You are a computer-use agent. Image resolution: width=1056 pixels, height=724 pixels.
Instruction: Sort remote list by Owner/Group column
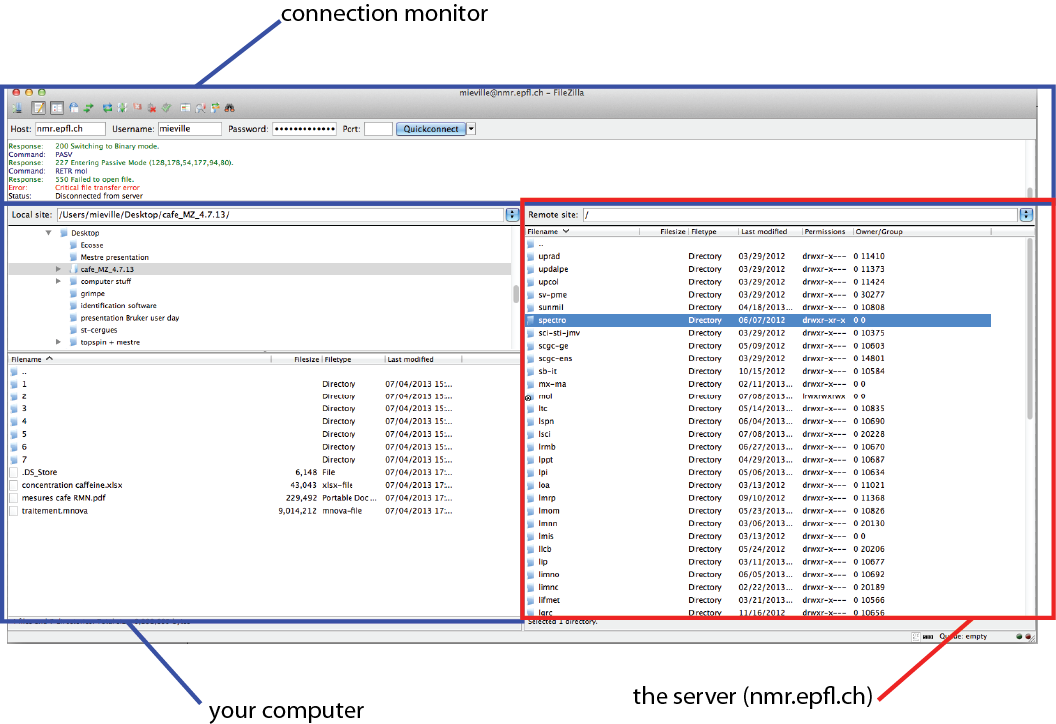921,232
